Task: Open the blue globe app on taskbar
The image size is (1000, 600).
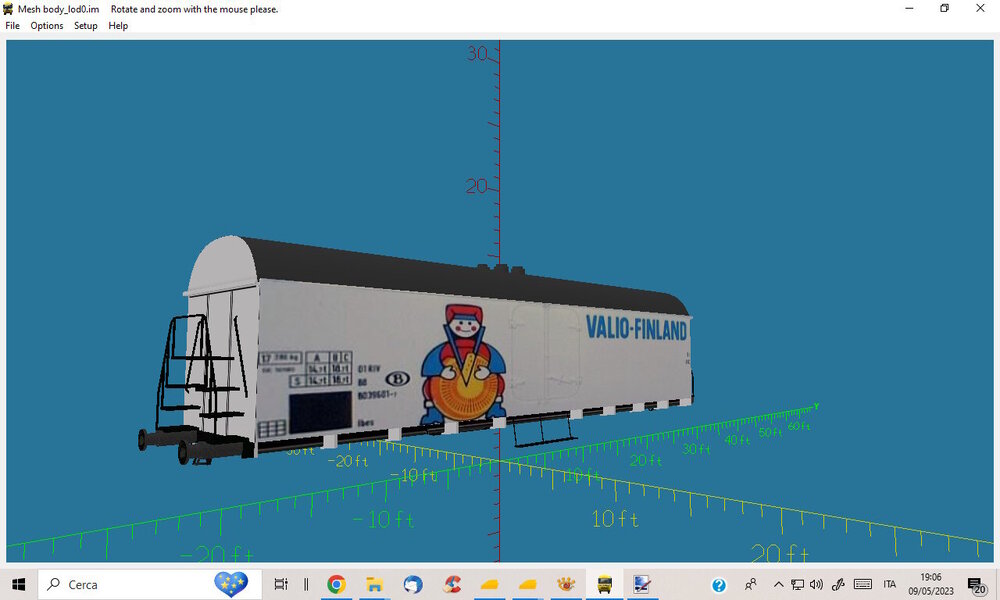Action: pyautogui.click(x=413, y=584)
